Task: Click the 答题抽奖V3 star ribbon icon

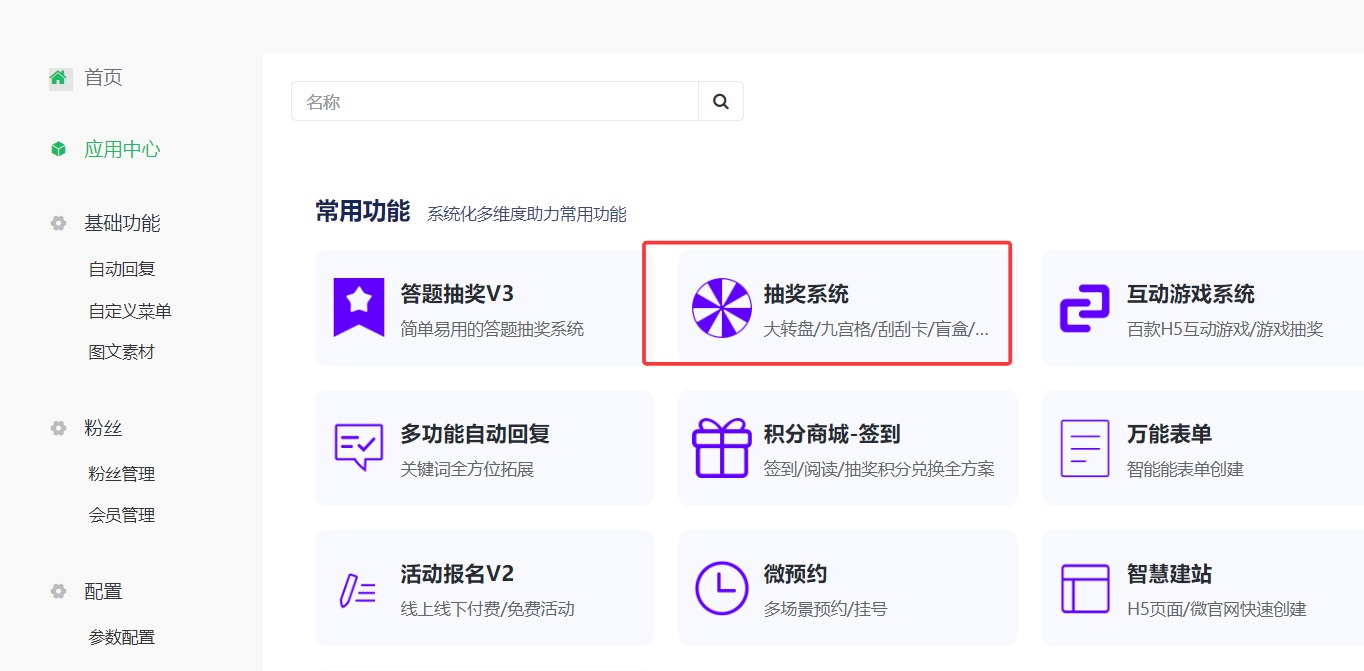Action: click(x=359, y=308)
